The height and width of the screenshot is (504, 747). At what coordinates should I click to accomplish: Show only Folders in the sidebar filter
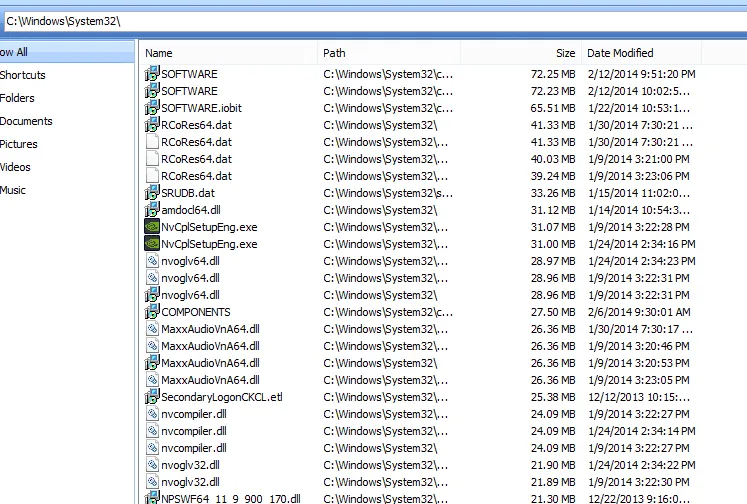(x=17, y=98)
